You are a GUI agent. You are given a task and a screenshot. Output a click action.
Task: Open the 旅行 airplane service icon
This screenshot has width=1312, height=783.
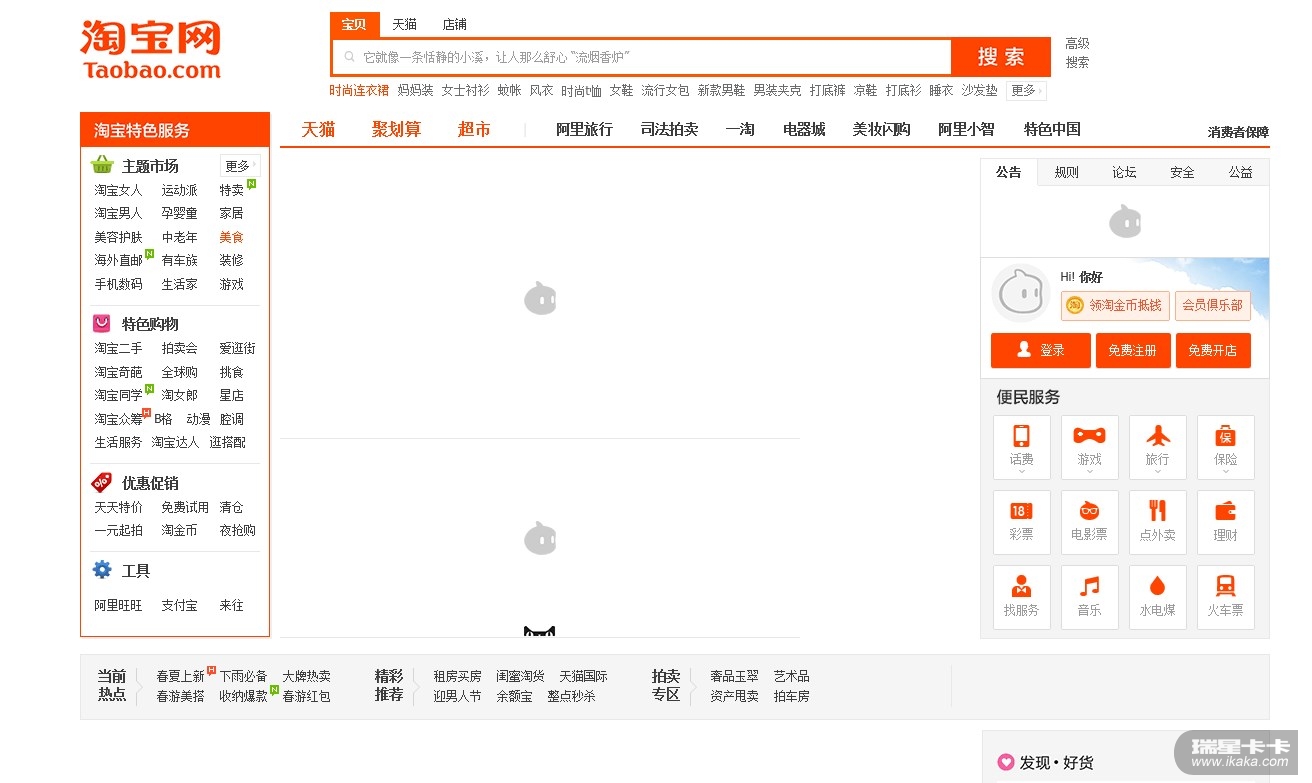[1157, 447]
